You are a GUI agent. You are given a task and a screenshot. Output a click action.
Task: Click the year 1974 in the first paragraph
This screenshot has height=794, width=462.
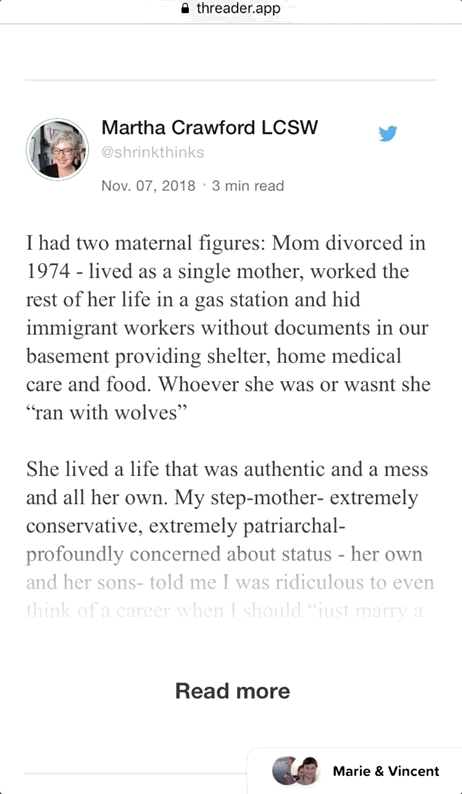(x=48, y=271)
